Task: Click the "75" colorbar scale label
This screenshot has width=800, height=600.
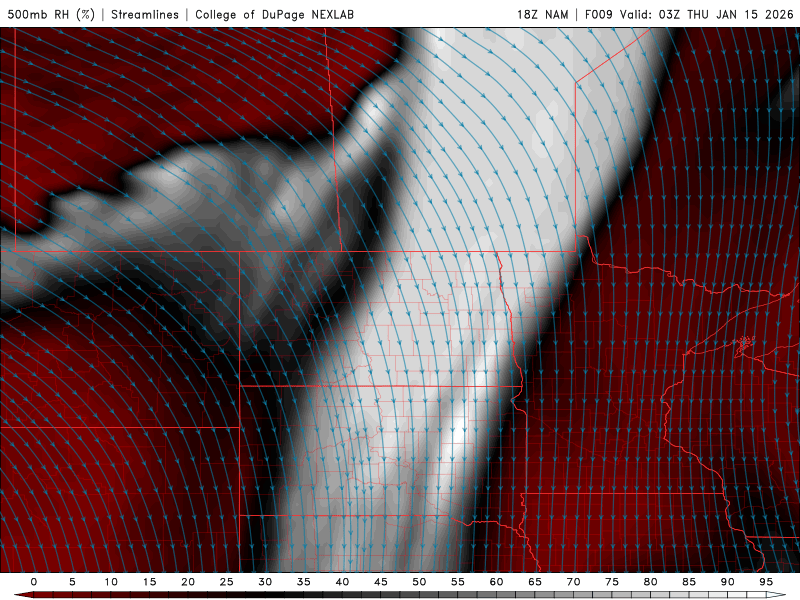Action: point(612,582)
